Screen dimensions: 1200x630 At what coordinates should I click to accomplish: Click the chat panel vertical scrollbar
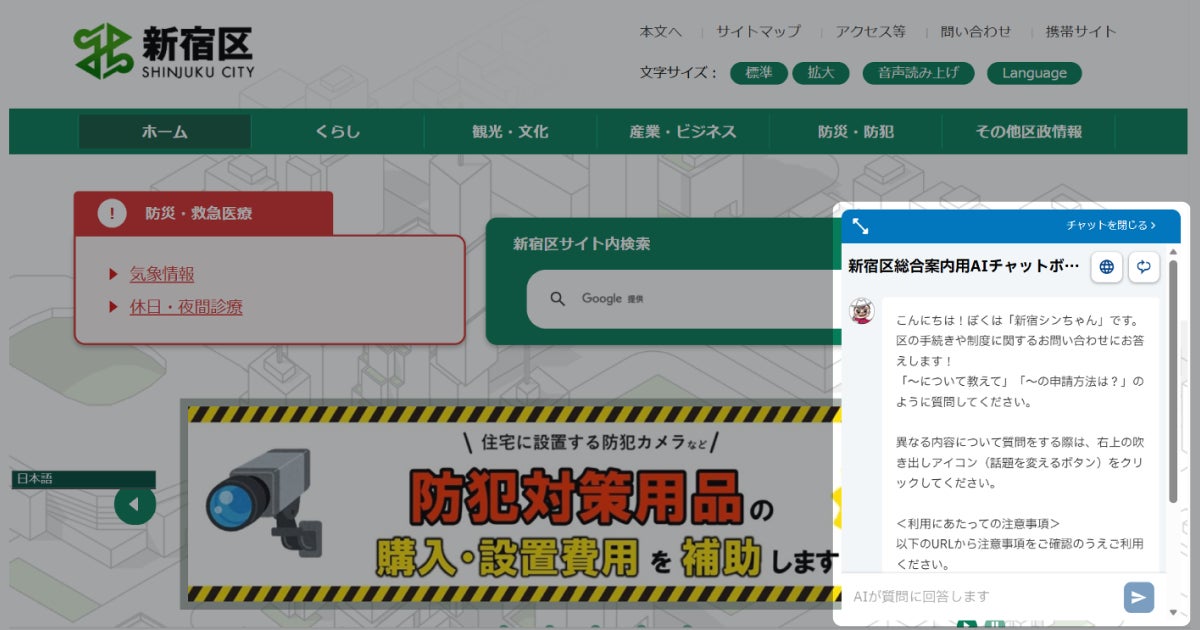(1174, 380)
